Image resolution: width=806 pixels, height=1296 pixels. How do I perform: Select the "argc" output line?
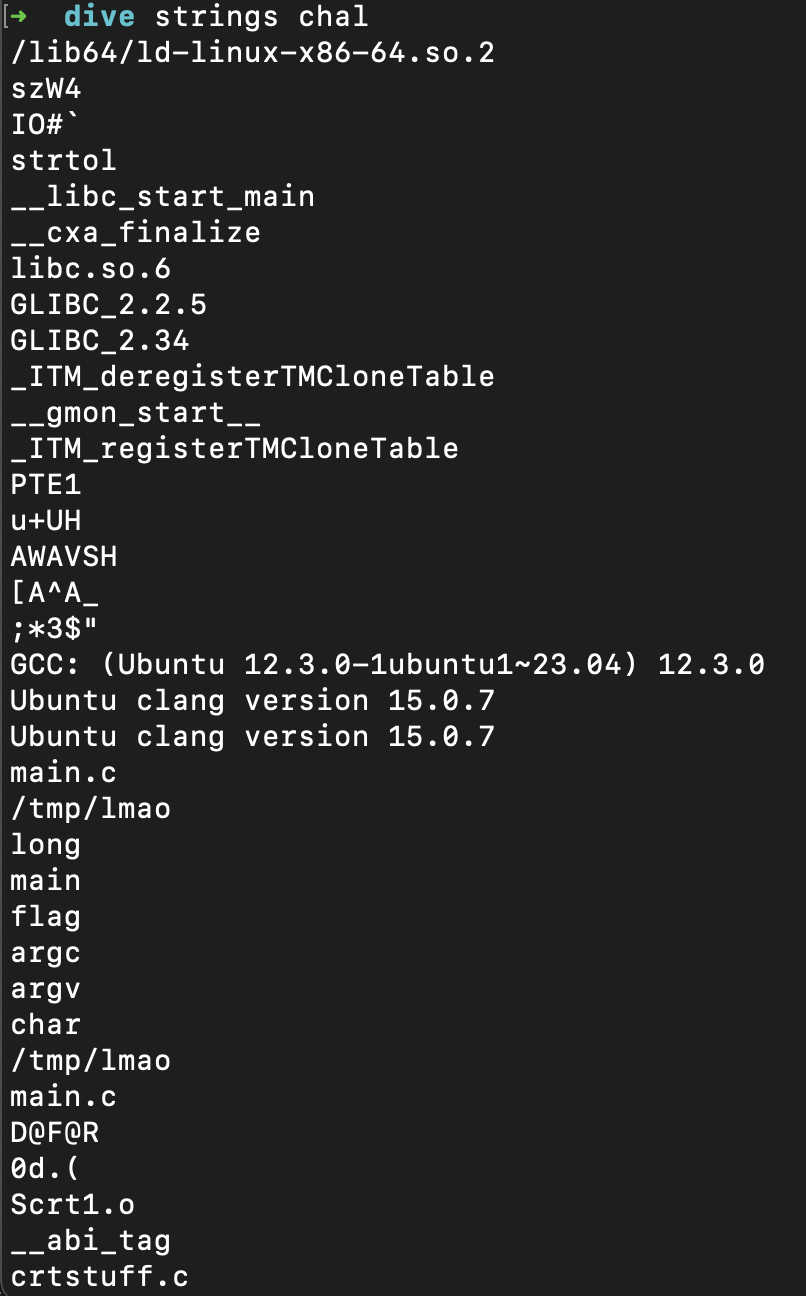[x=45, y=952]
